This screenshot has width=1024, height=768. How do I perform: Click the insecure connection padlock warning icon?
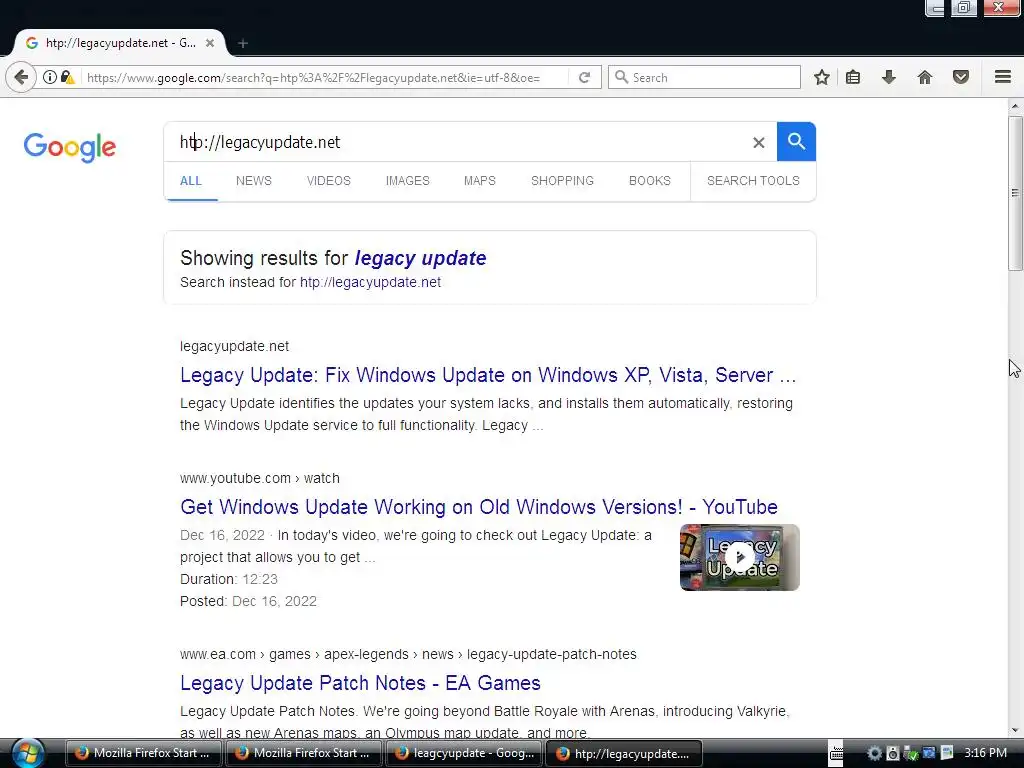click(67, 77)
